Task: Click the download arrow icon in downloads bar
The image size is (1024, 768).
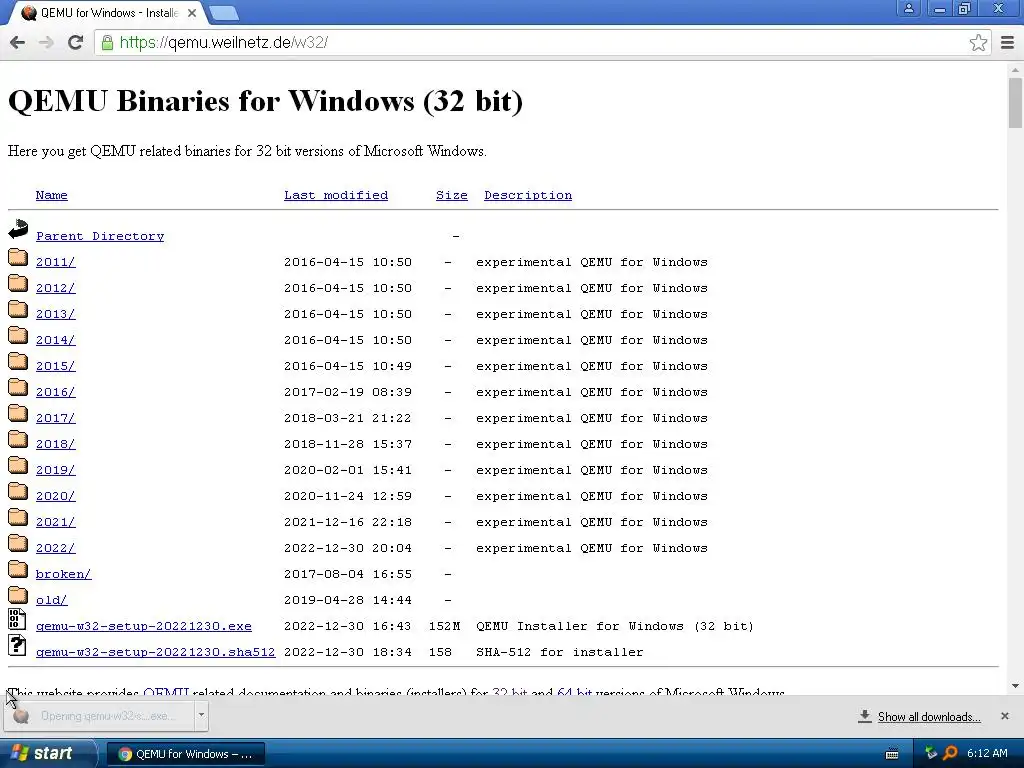Action: point(865,716)
